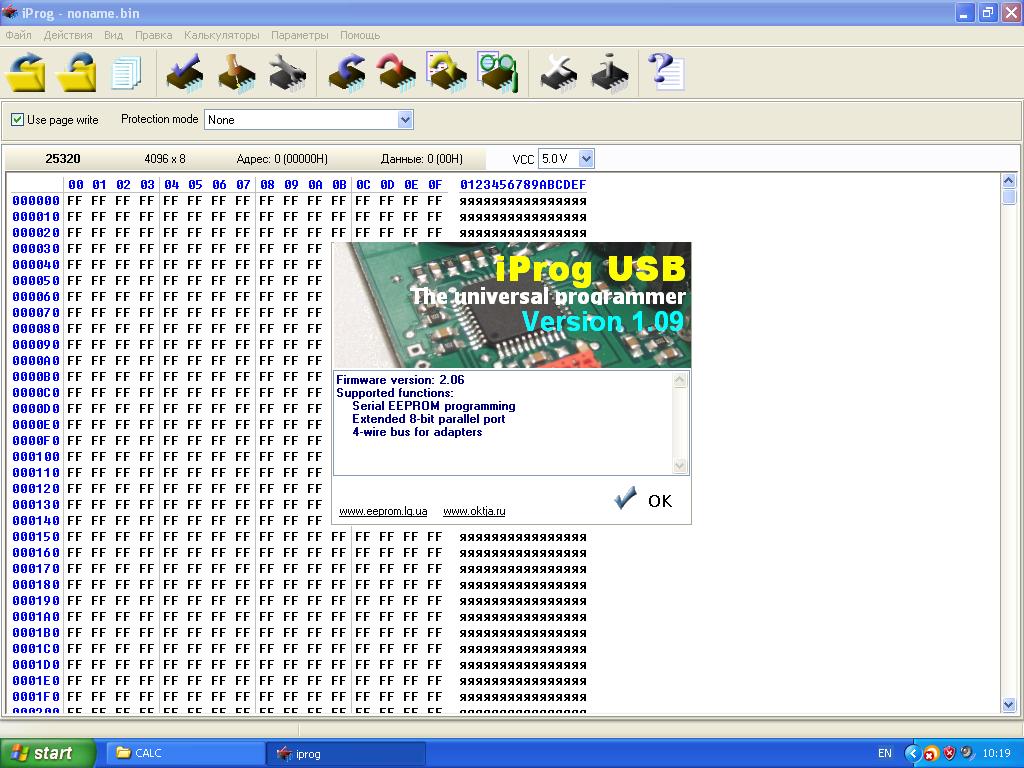Viewport: 1024px width, 768px height.
Task: Click the chip name 25320
Action: tap(63, 159)
